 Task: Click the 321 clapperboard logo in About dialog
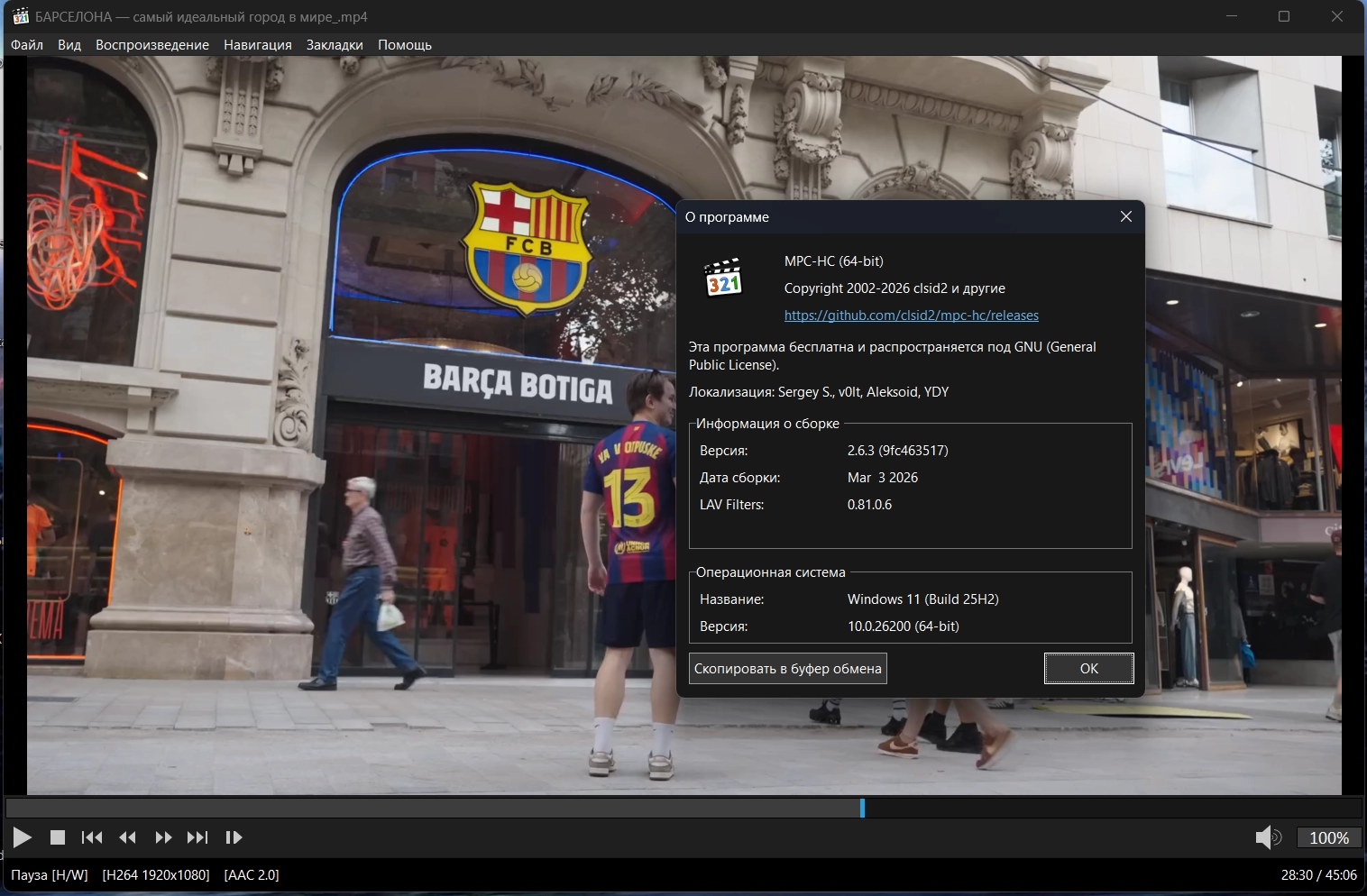click(x=723, y=279)
